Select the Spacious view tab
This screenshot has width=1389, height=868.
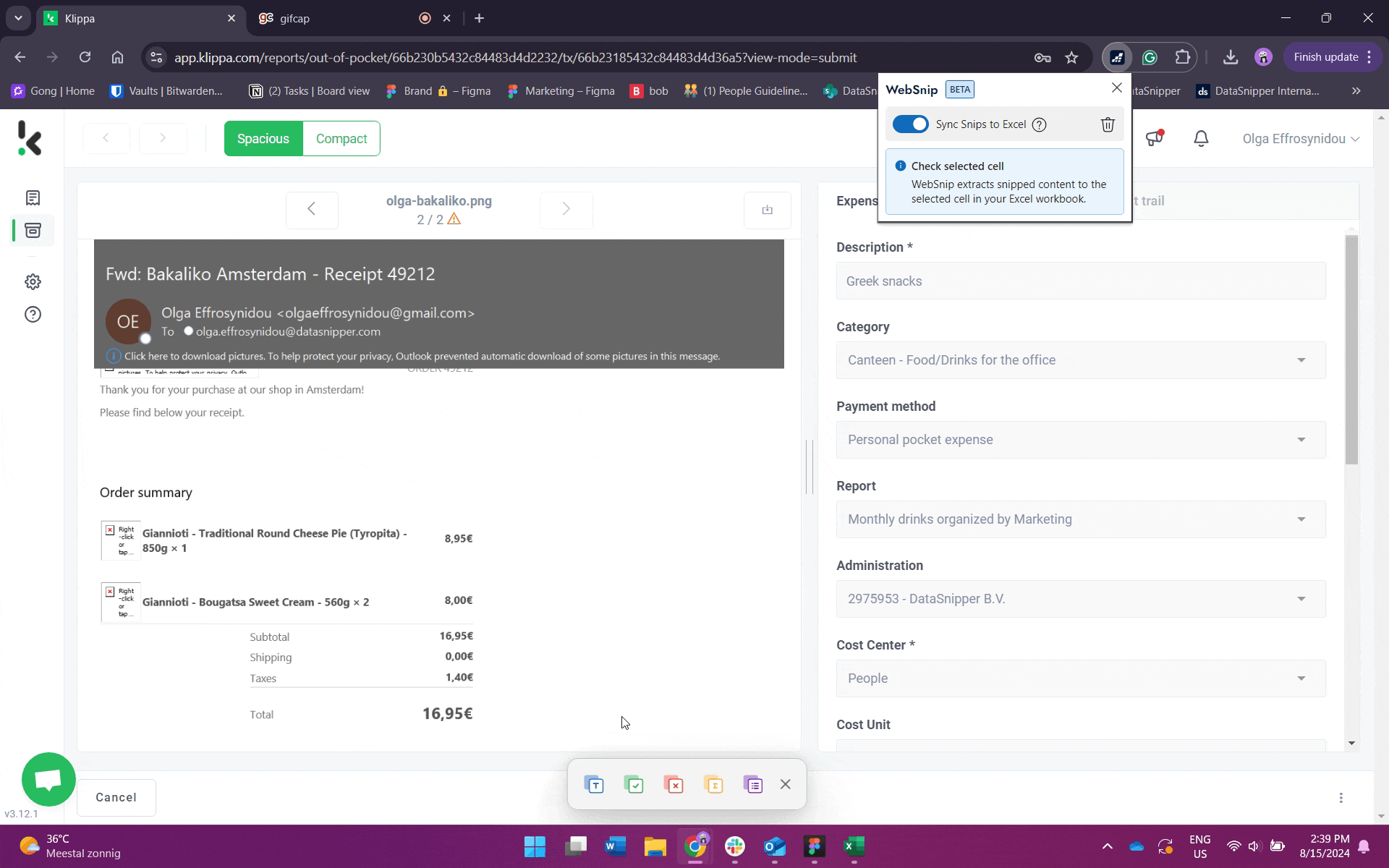tap(262, 138)
